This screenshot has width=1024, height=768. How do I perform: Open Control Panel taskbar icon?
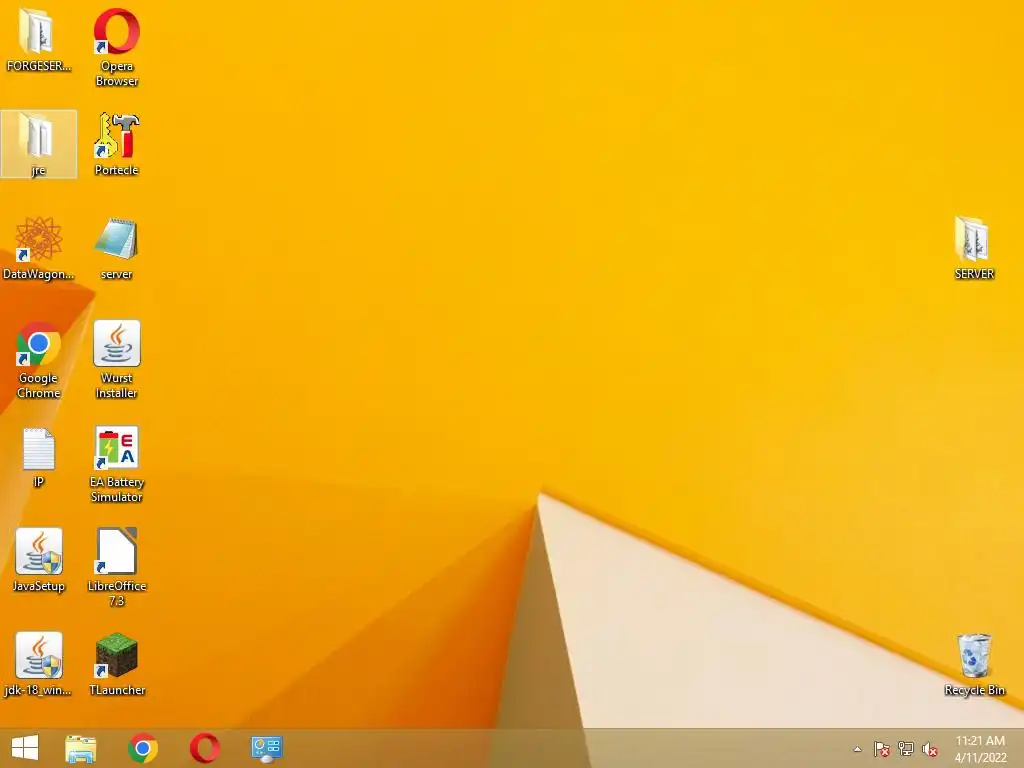(x=266, y=748)
